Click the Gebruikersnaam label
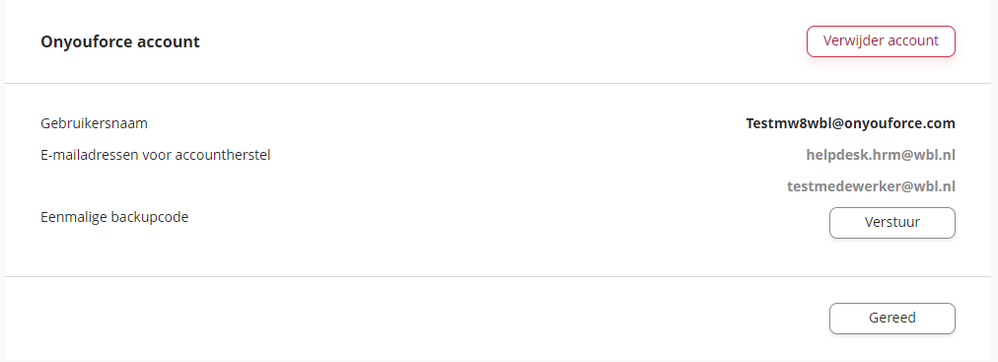Image resolution: width=998 pixels, height=362 pixels. (x=94, y=123)
